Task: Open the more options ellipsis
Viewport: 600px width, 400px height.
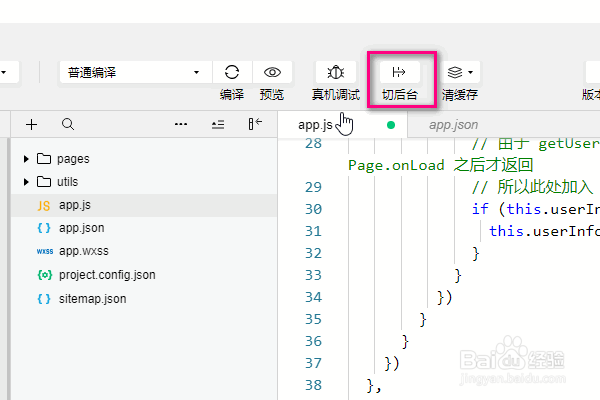Action: point(181,124)
